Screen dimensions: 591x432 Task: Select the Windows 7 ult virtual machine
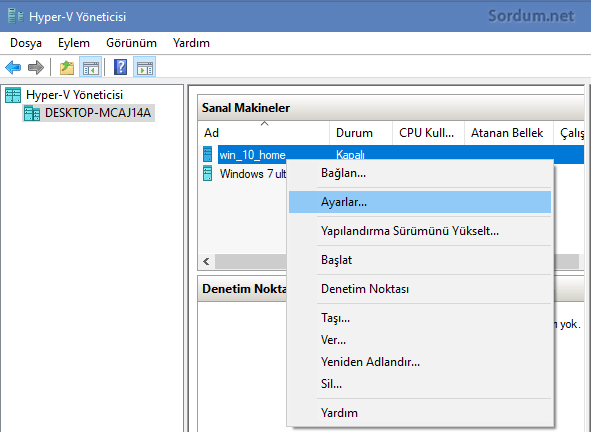click(x=253, y=174)
